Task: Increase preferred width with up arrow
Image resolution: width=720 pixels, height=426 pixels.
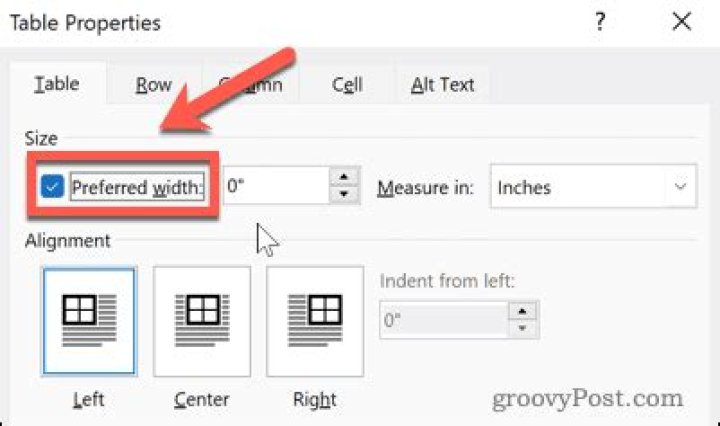Action: [344, 177]
